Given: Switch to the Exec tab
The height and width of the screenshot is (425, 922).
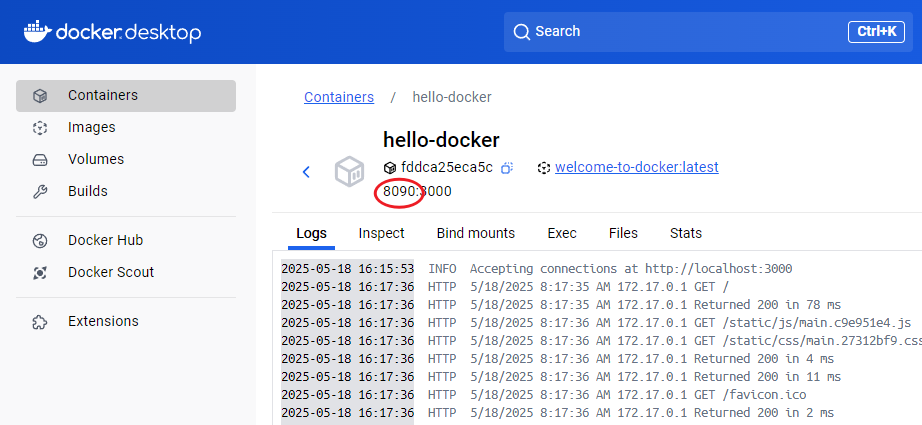Looking at the screenshot, I should click(x=562, y=233).
